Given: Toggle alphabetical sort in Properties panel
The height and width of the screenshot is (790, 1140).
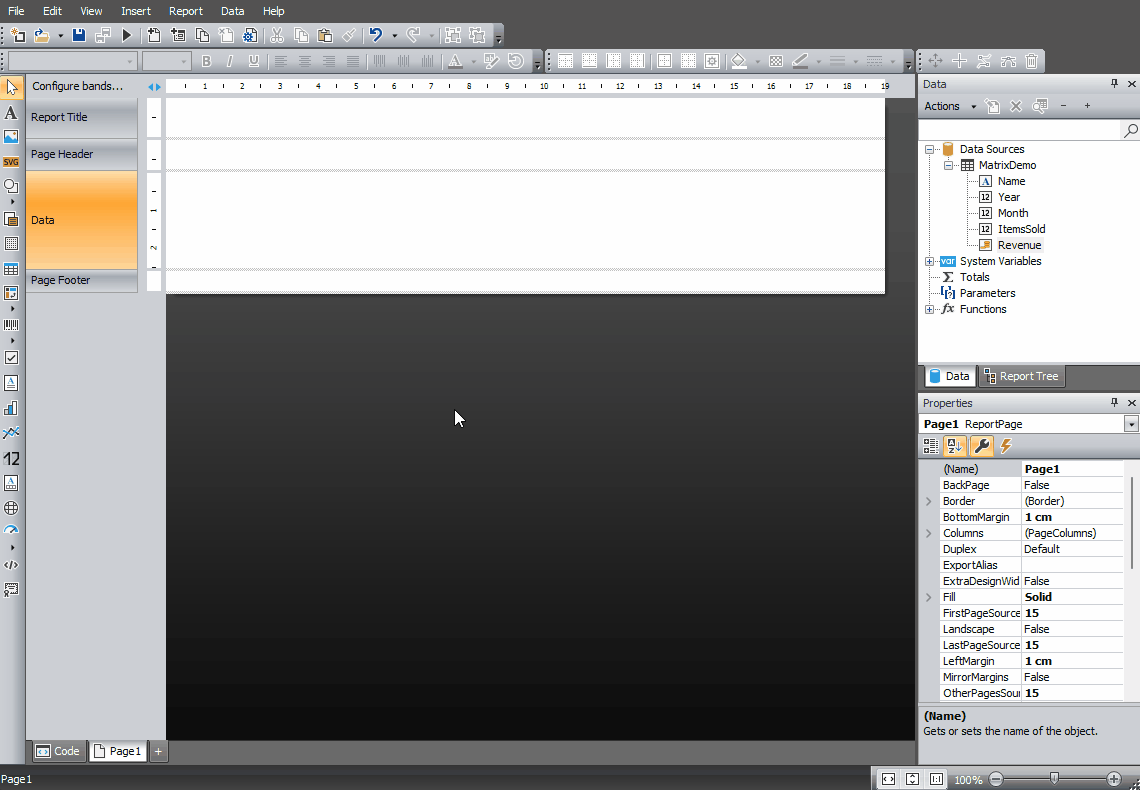Looking at the screenshot, I should tap(955, 446).
